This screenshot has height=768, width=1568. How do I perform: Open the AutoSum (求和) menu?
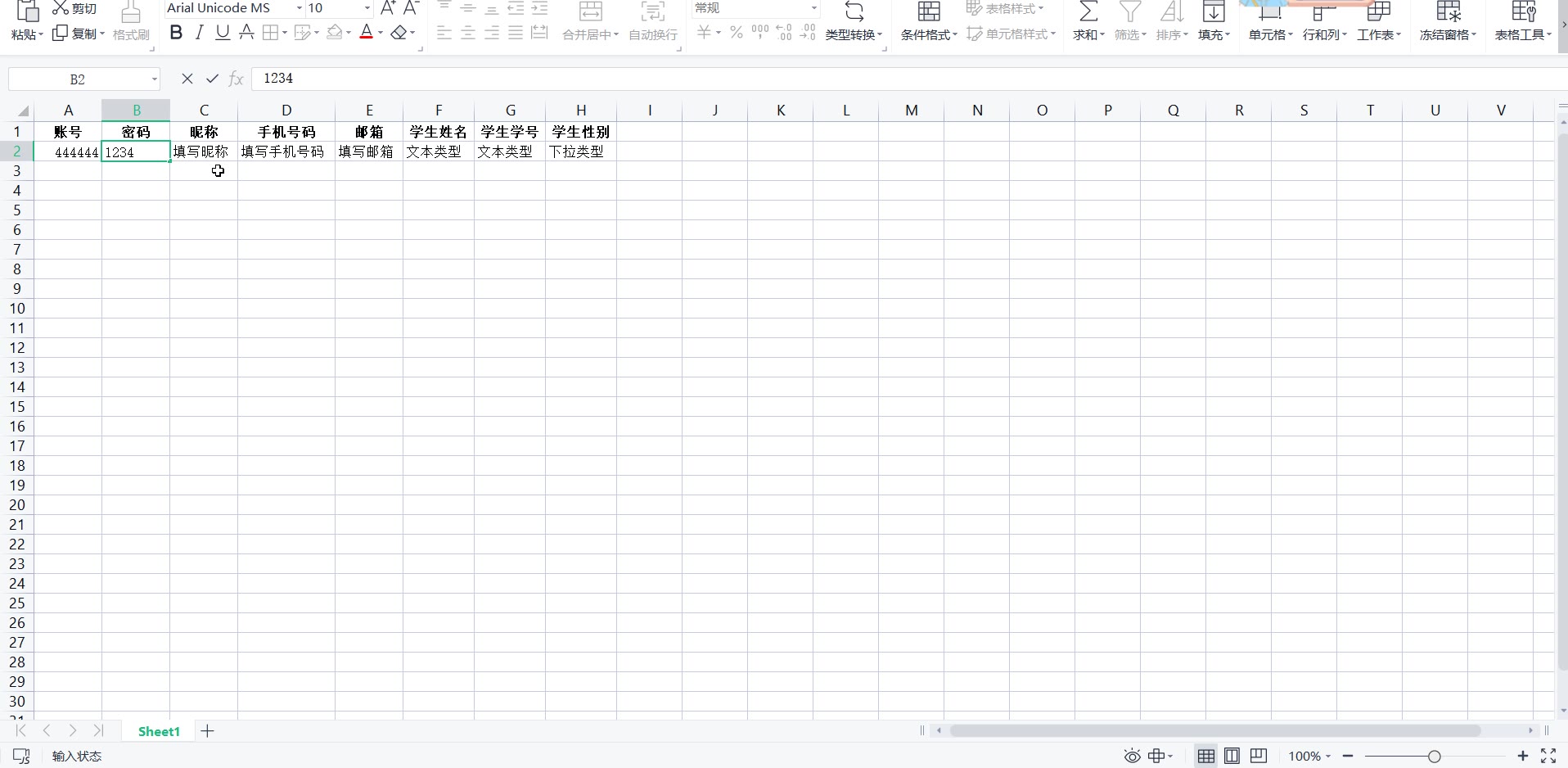1088,22
